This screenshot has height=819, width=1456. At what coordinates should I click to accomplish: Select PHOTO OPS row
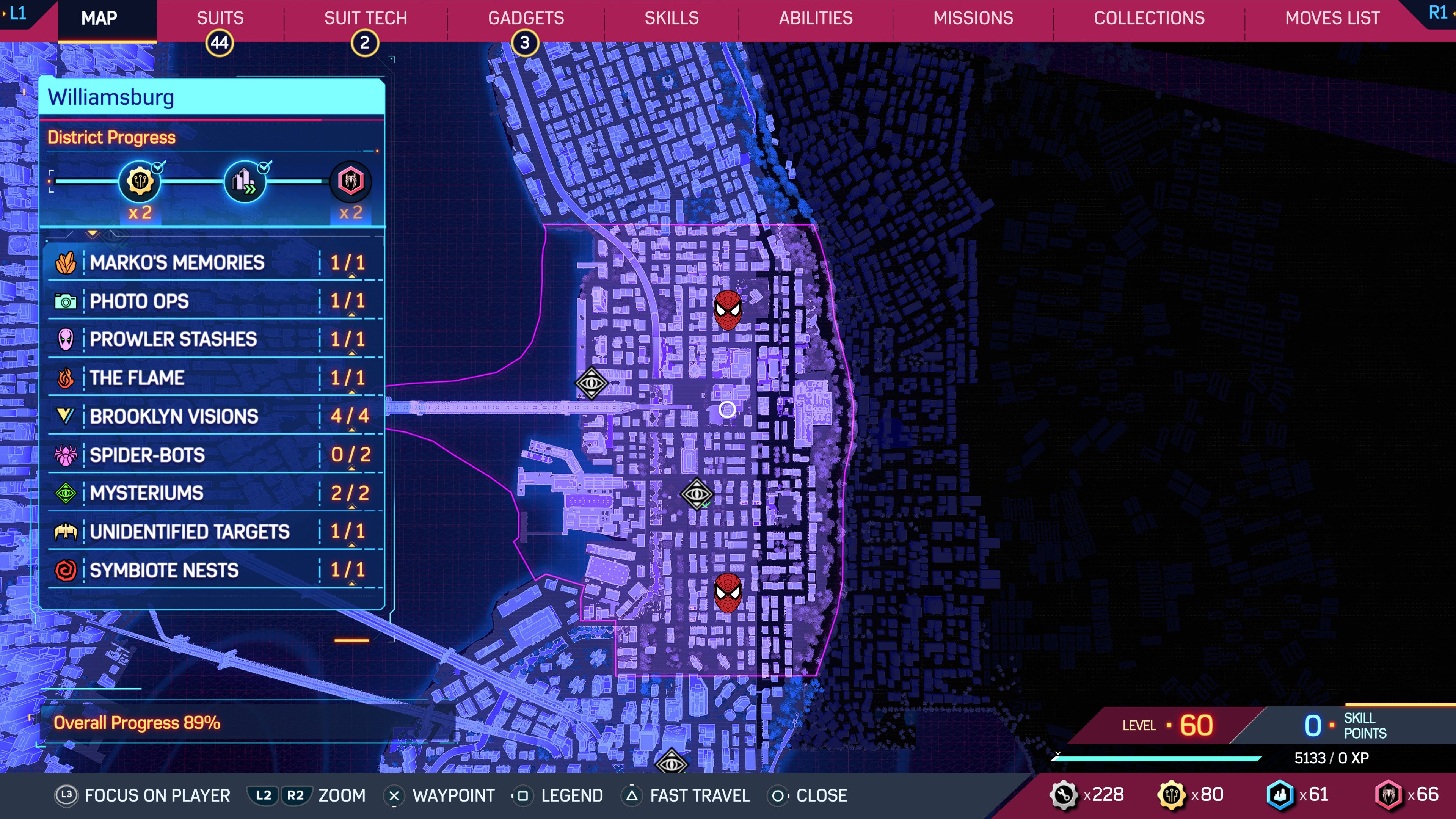click(x=215, y=301)
